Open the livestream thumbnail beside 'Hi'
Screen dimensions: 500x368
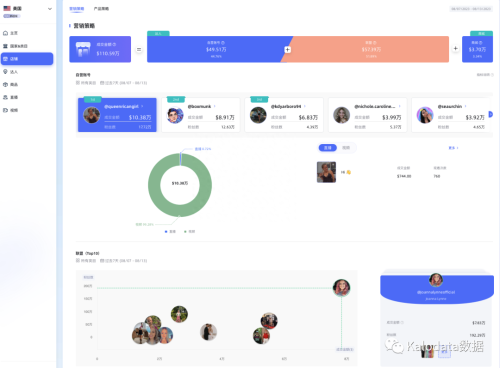coord(326,172)
